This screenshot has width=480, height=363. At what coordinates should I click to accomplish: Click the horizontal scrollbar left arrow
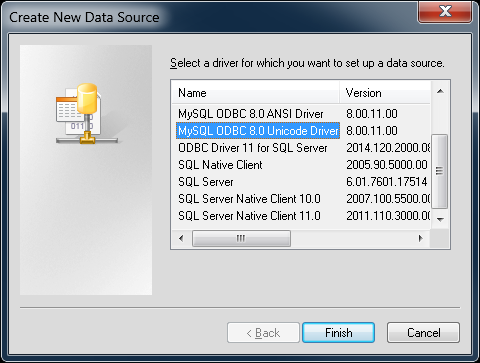pyautogui.click(x=181, y=239)
